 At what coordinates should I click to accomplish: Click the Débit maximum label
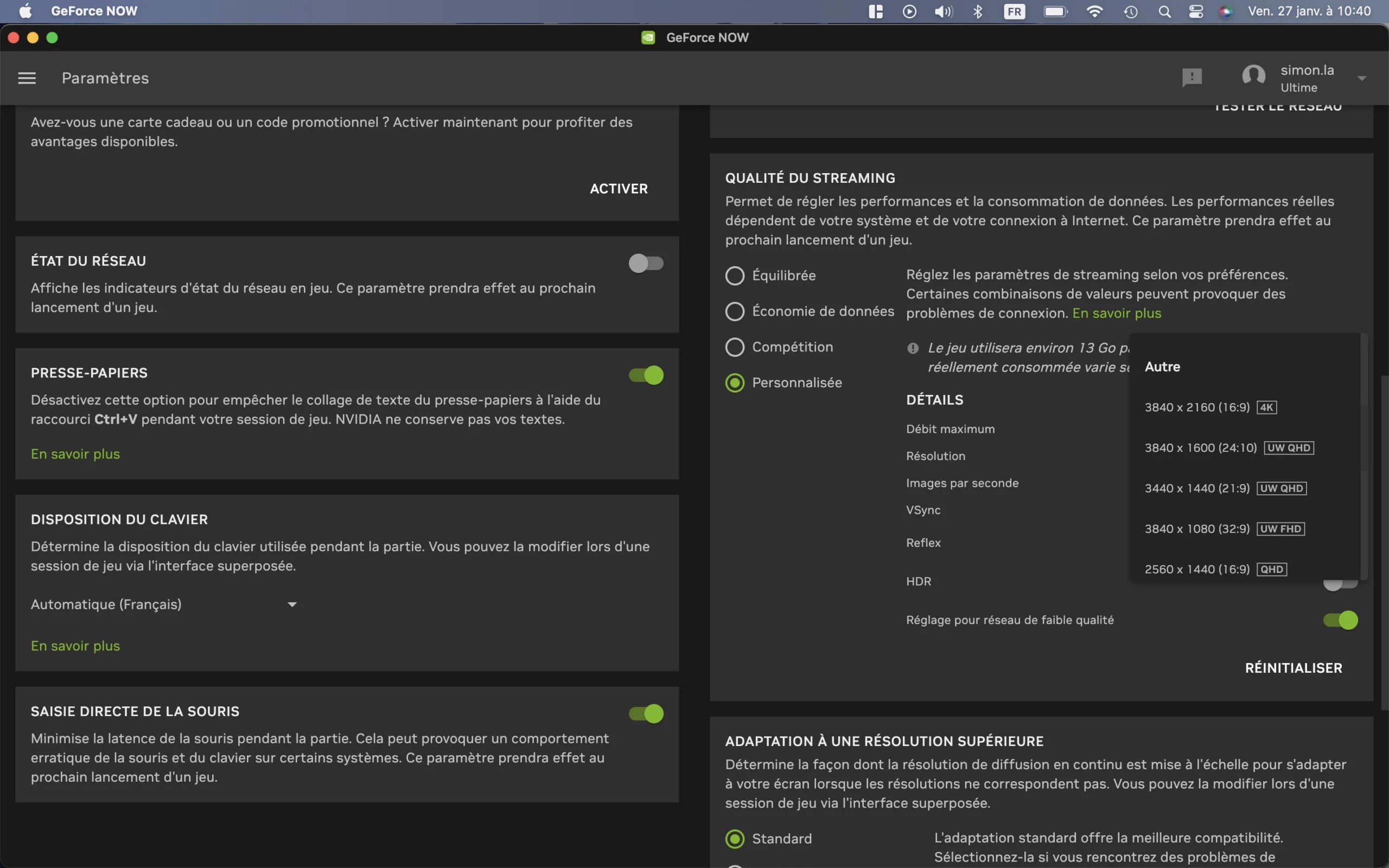(951, 429)
